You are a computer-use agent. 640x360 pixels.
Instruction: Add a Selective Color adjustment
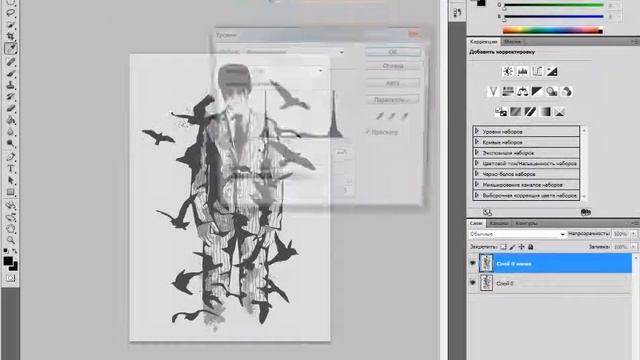coord(560,111)
